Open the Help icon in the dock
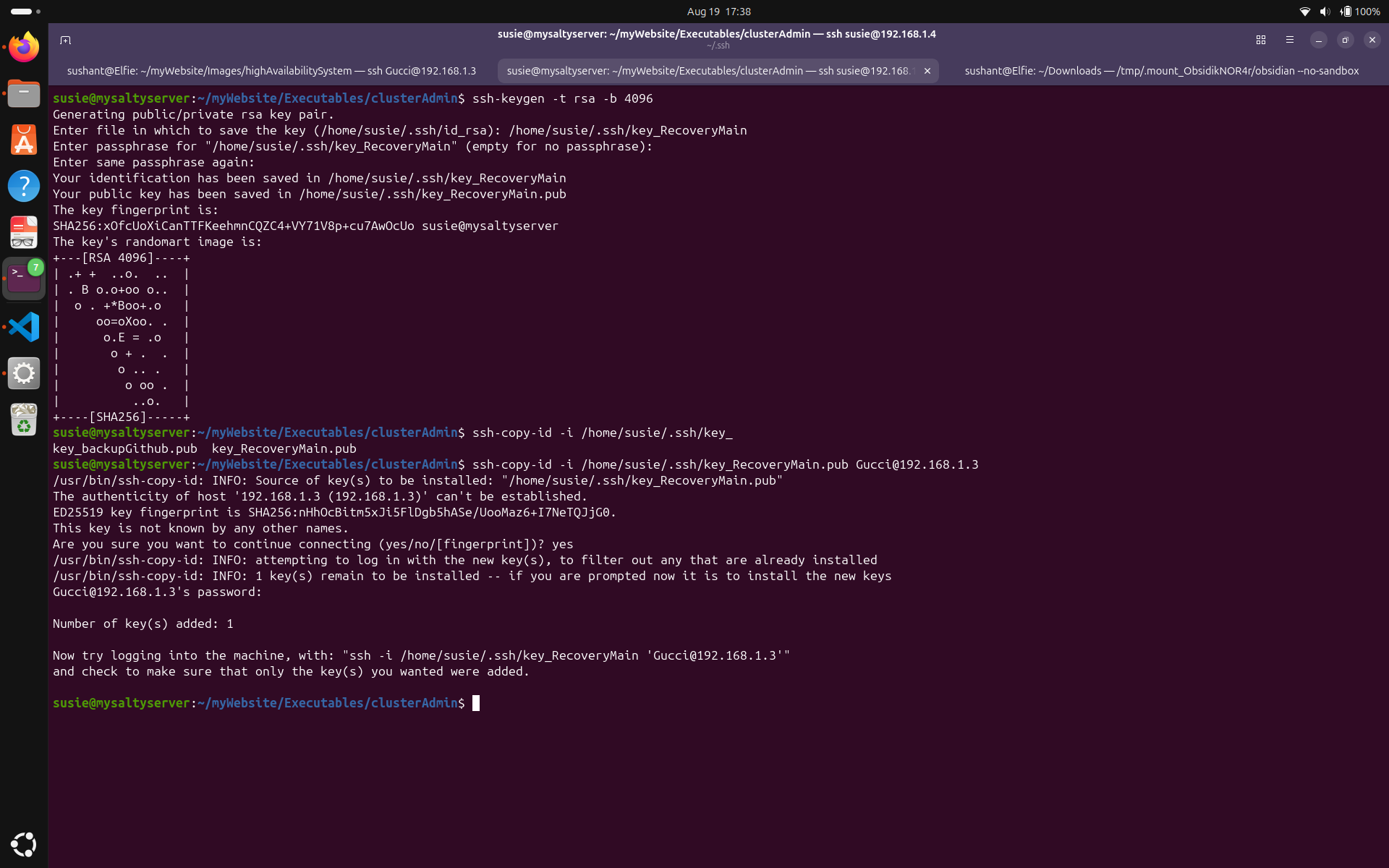The image size is (1389, 868). (24, 186)
